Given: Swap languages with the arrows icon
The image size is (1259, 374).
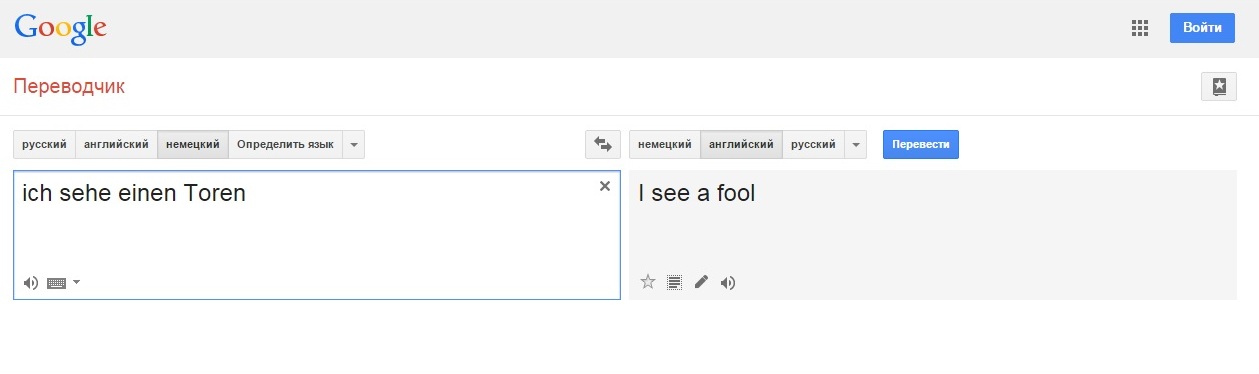Looking at the screenshot, I should [x=603, y=144].
